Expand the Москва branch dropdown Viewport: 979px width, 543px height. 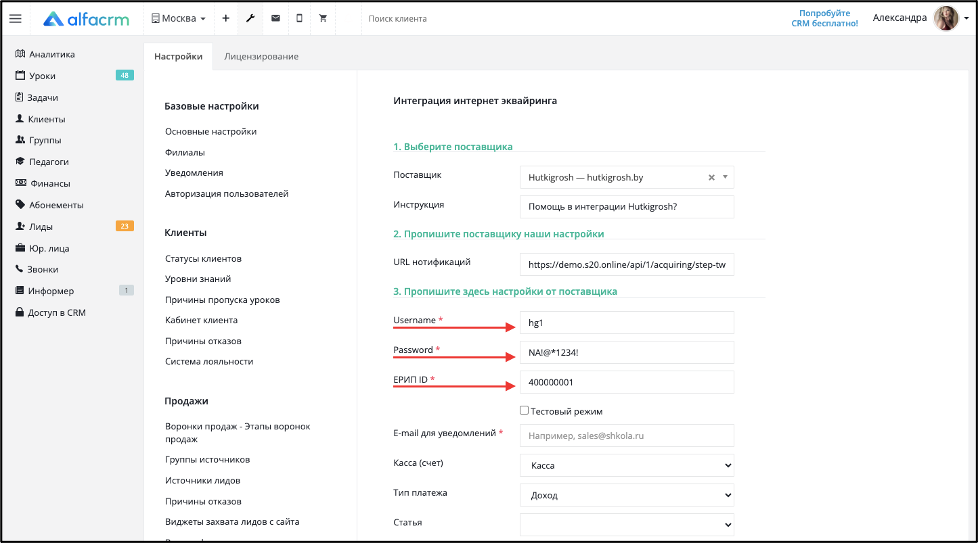(179, 19)
